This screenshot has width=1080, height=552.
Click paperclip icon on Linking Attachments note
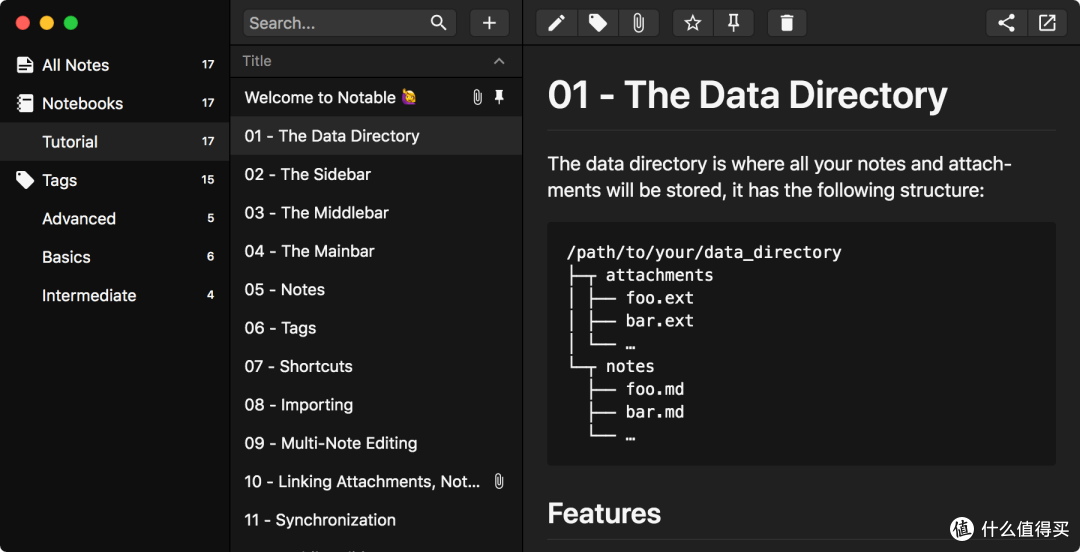click(x=499, y=482)
